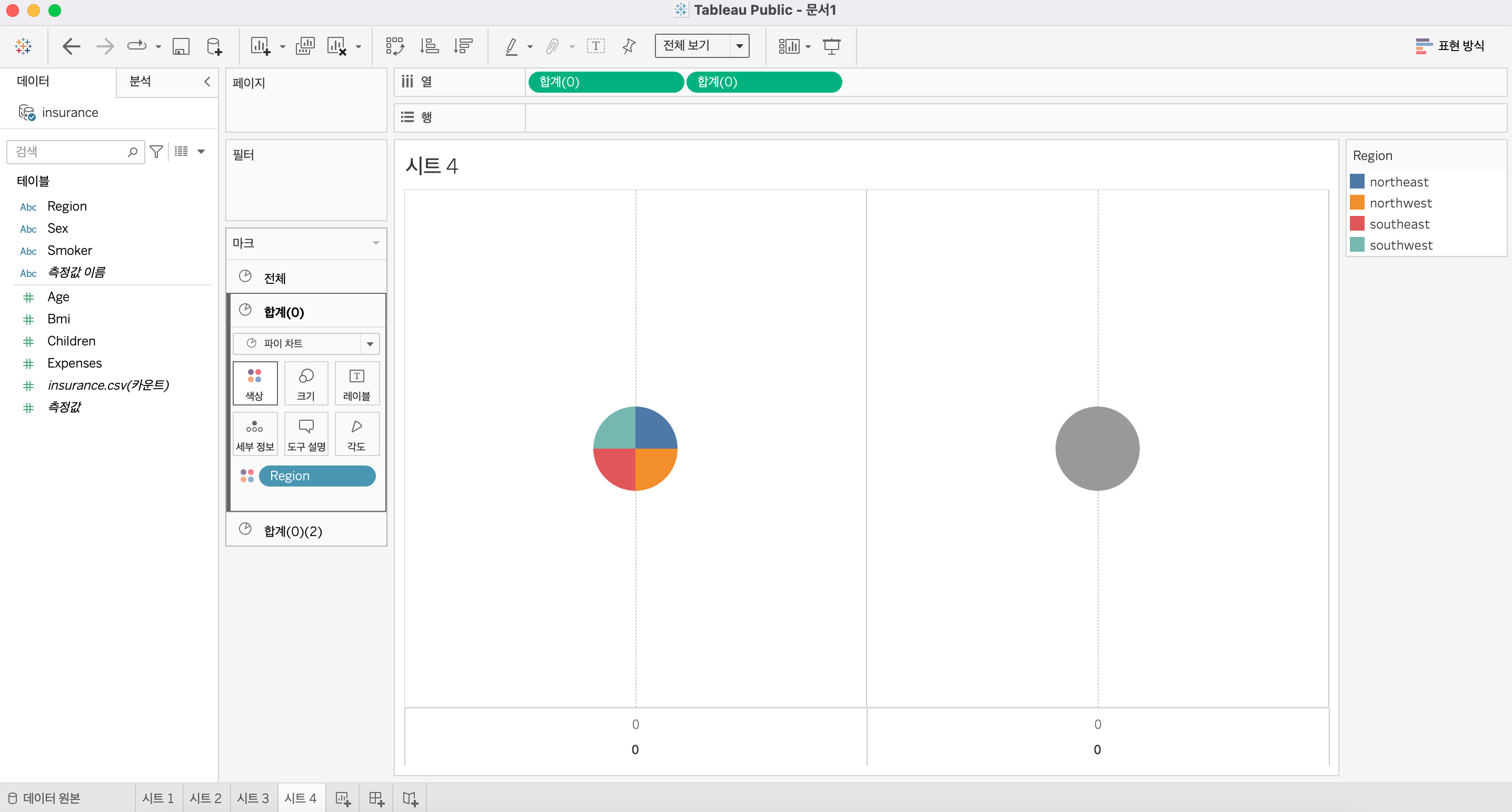Screen dimensions: 1512x812
Task: Open the 표현 방식 Show Me panel
Action: click(x=1449, y=46)
